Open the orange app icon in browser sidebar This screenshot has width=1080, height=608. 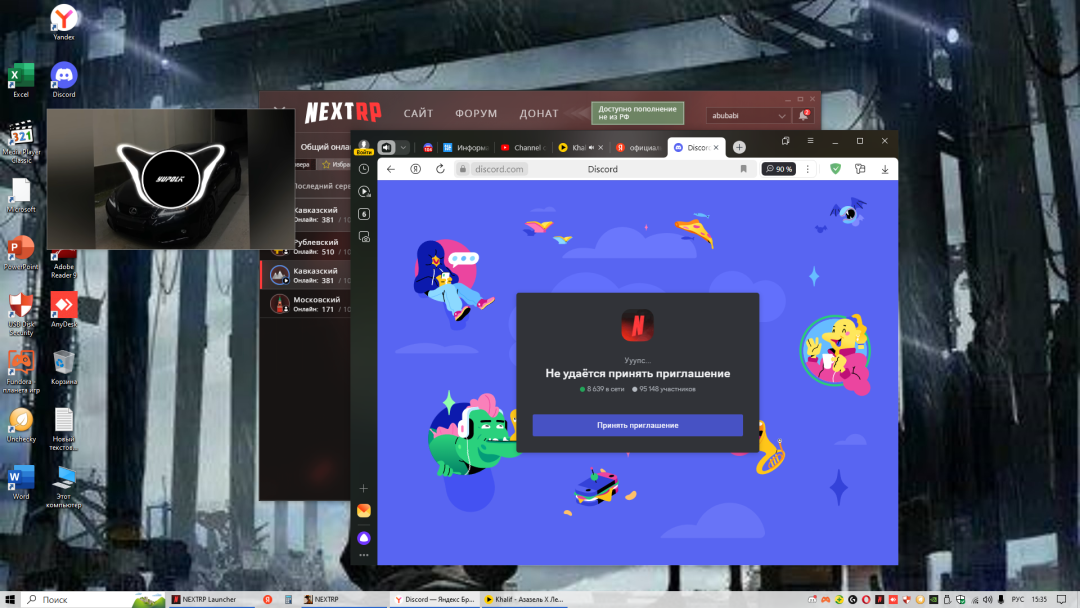364,510
